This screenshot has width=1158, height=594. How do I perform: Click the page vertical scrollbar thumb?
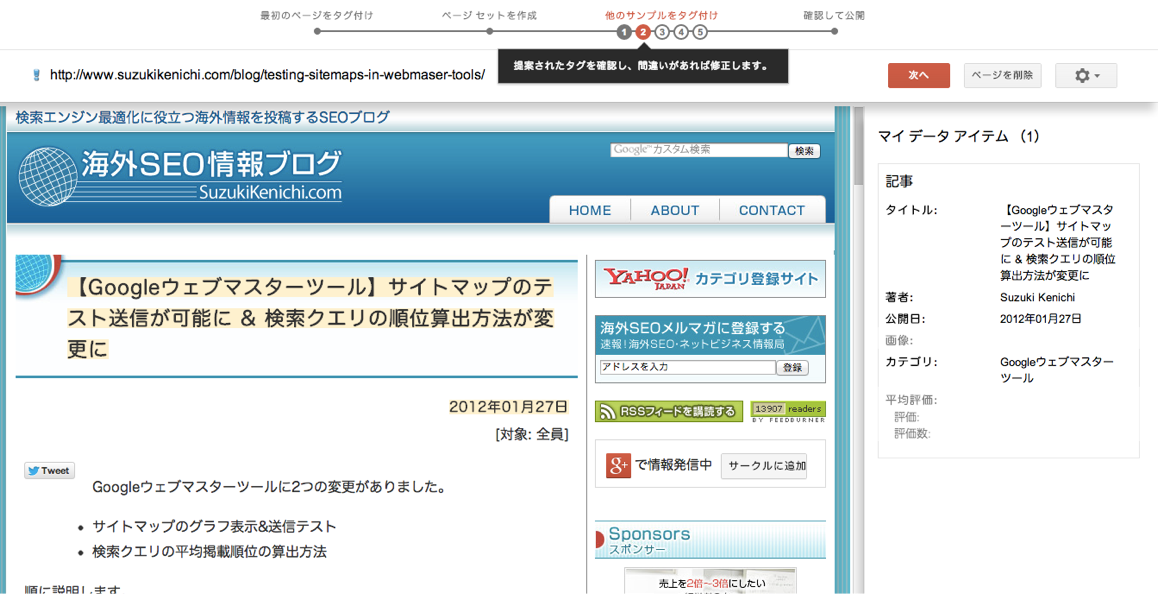point(858,146)
